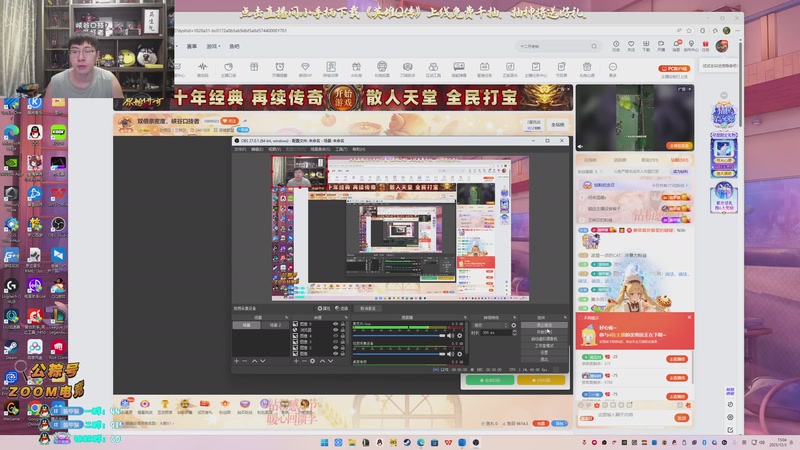Viewport: 800px width, 450px height.
Task: Click the transition gear next to 淡变
Action: tap(514, 325)
